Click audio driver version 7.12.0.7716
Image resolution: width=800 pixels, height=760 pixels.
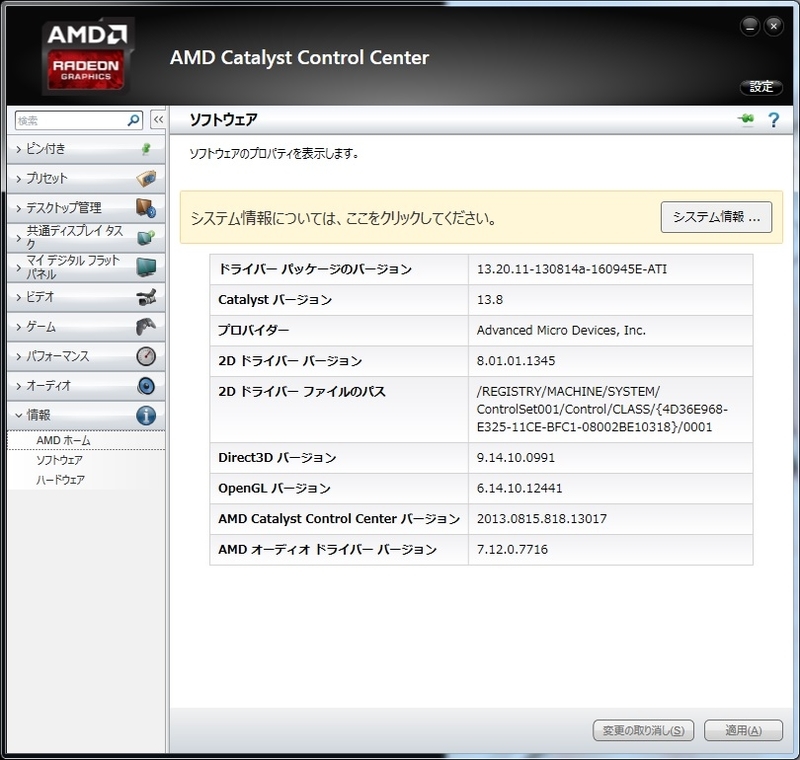512,549
